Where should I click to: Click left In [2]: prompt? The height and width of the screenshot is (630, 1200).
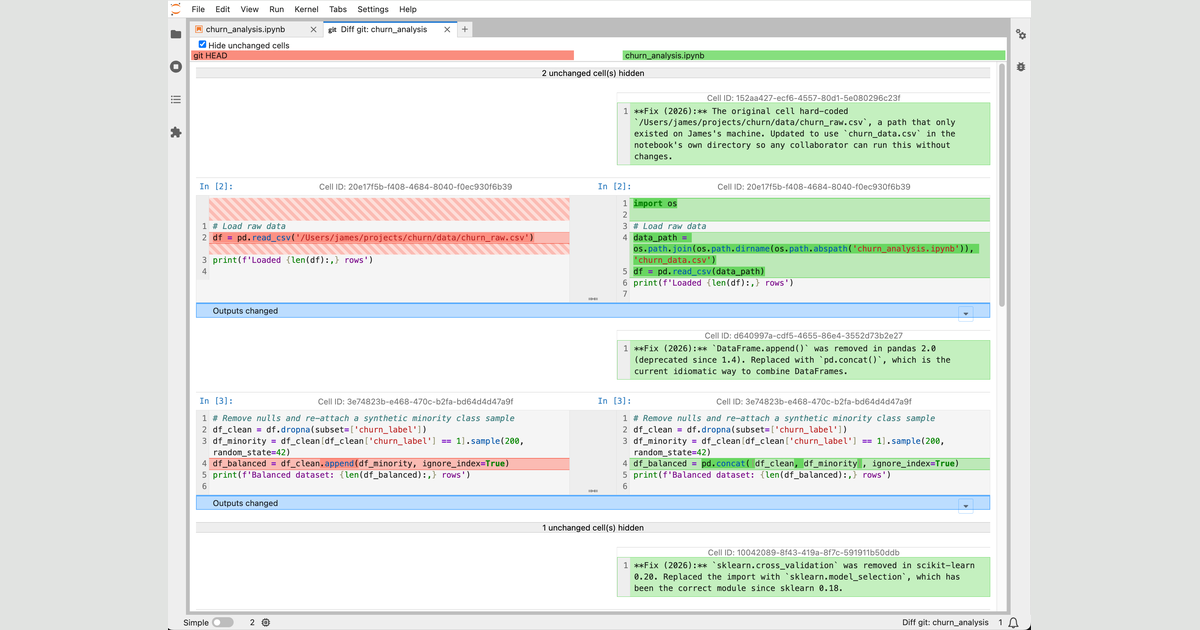[217, 187]
